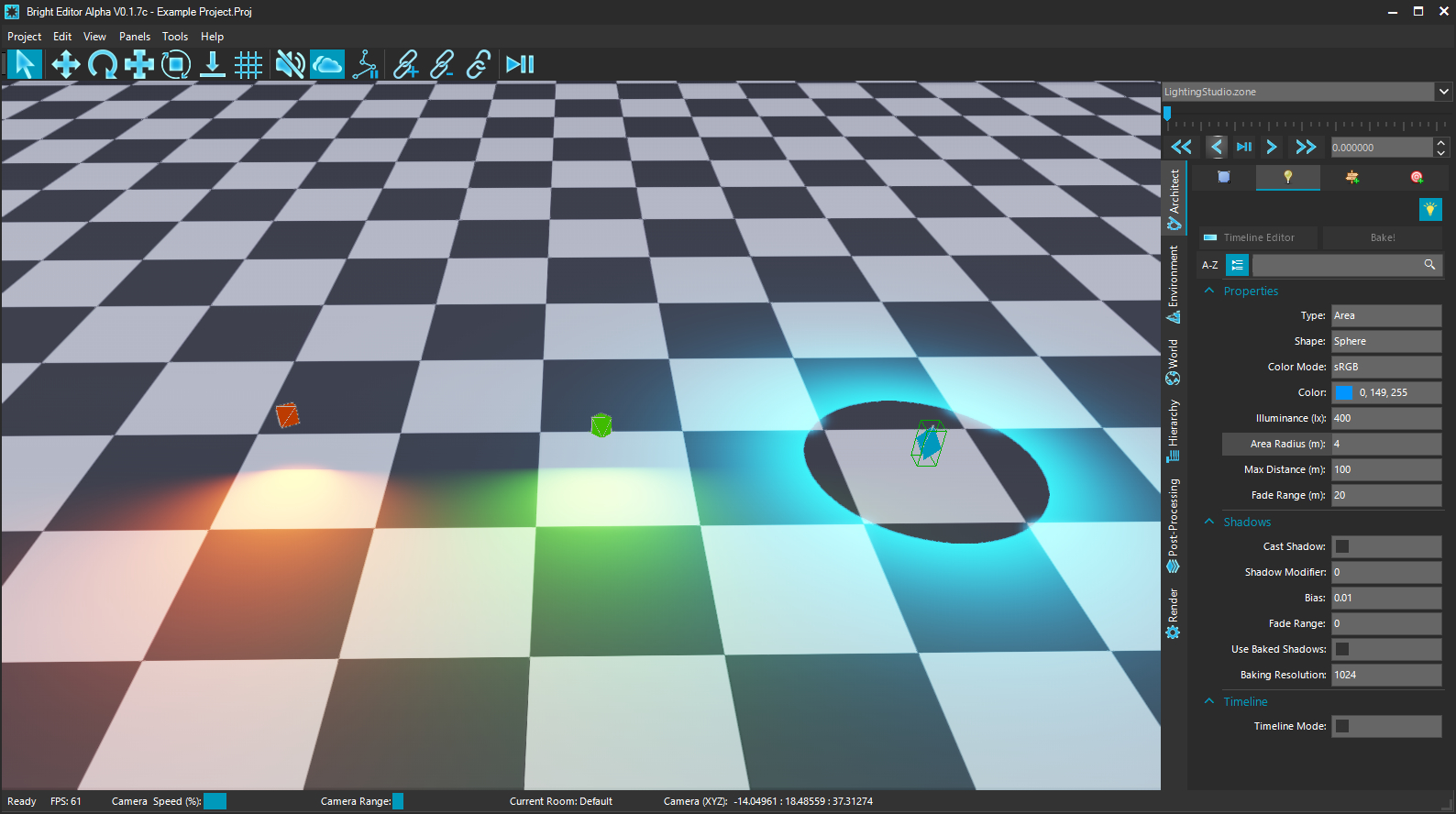Open the Tools menu
The height and width of the screenshot is (814, 1456).
click(x=175, y=37)
